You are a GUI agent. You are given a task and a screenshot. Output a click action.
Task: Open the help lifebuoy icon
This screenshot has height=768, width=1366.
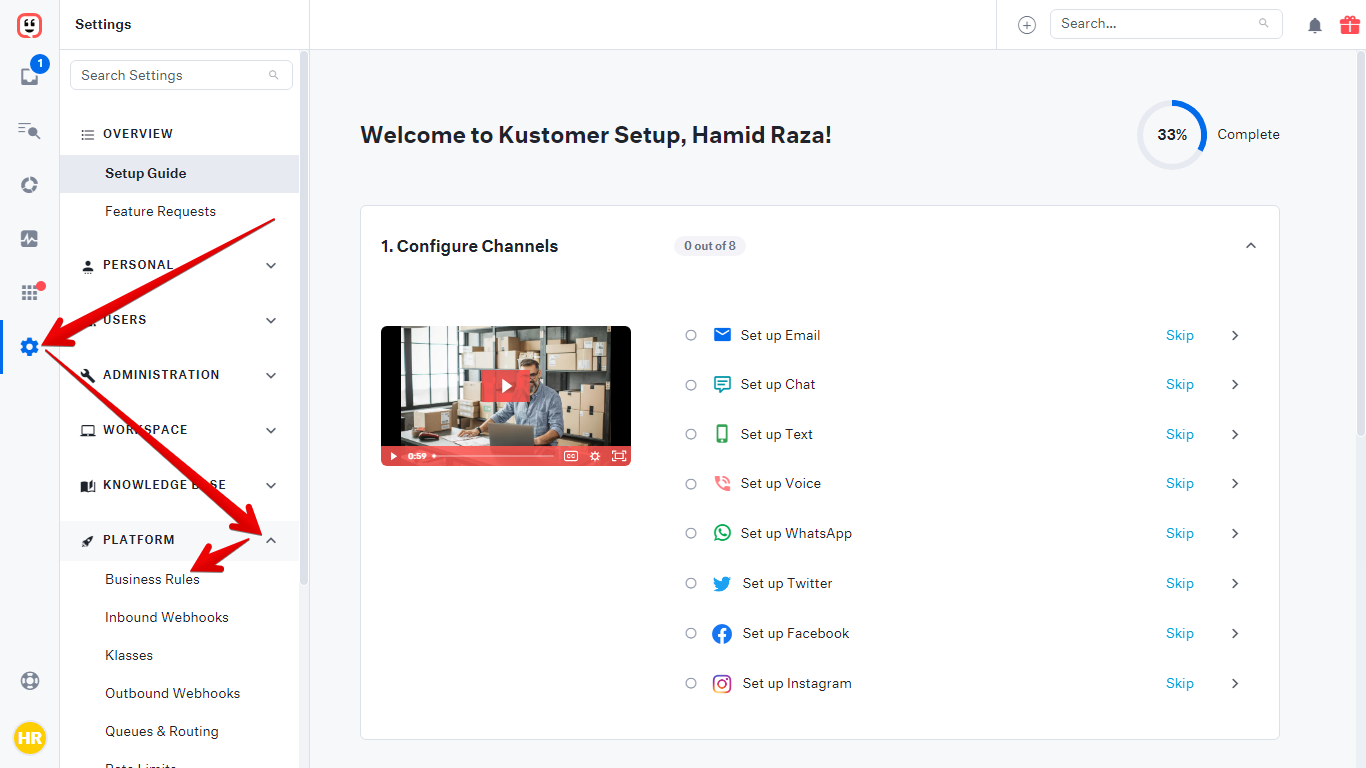coord(30,681)
